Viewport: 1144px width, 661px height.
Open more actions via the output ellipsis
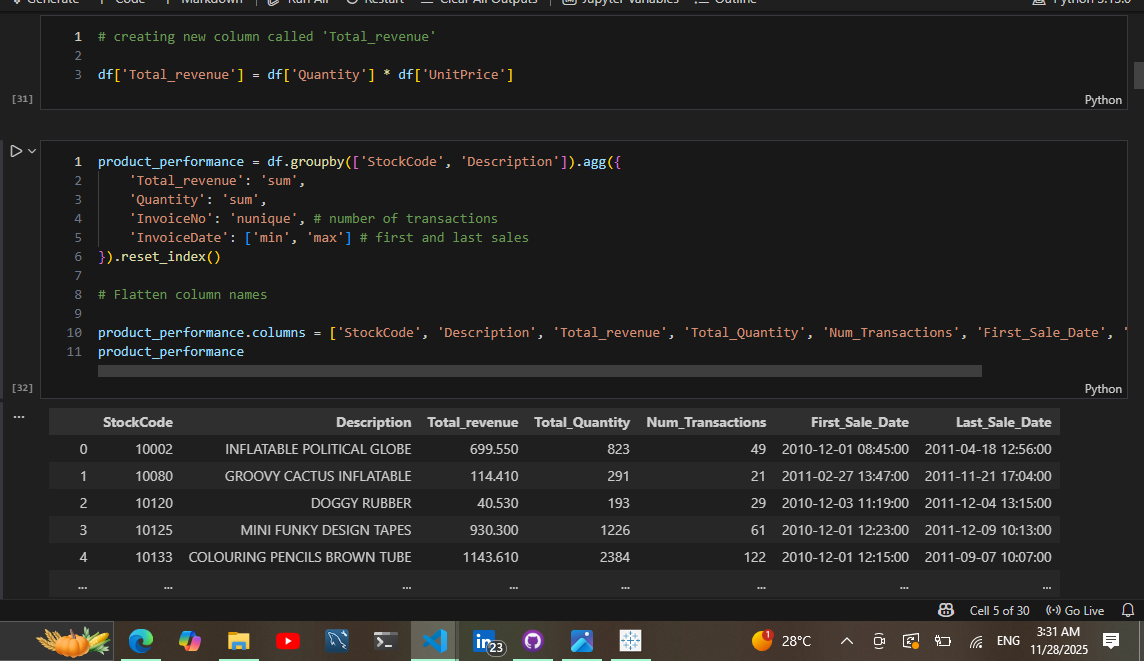click(19, 415)
